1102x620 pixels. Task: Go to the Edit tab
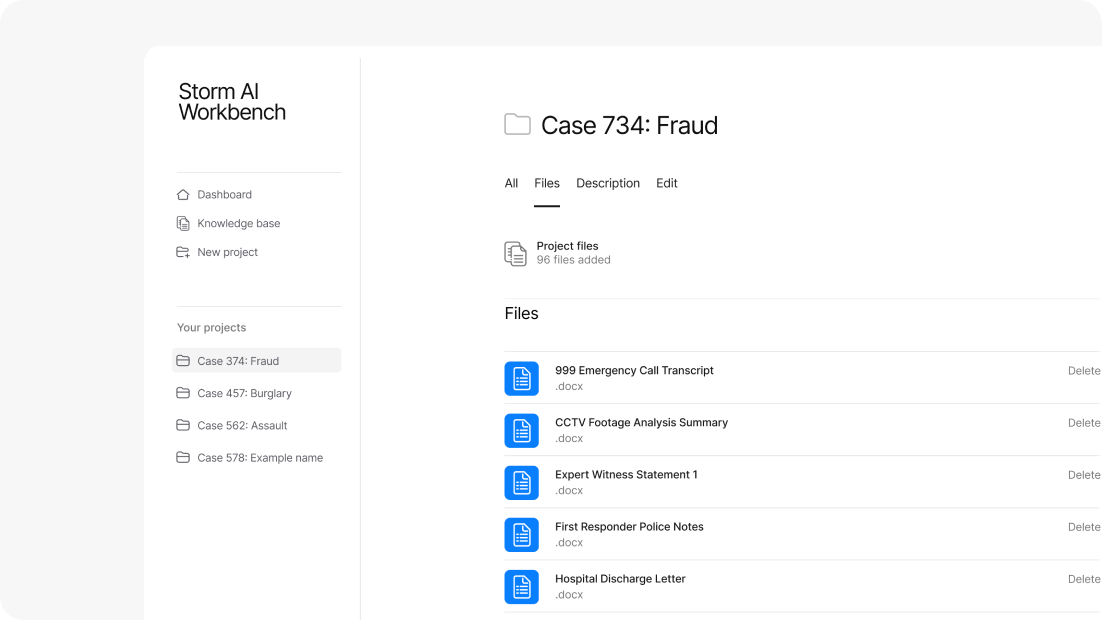(x=667, y=183)
